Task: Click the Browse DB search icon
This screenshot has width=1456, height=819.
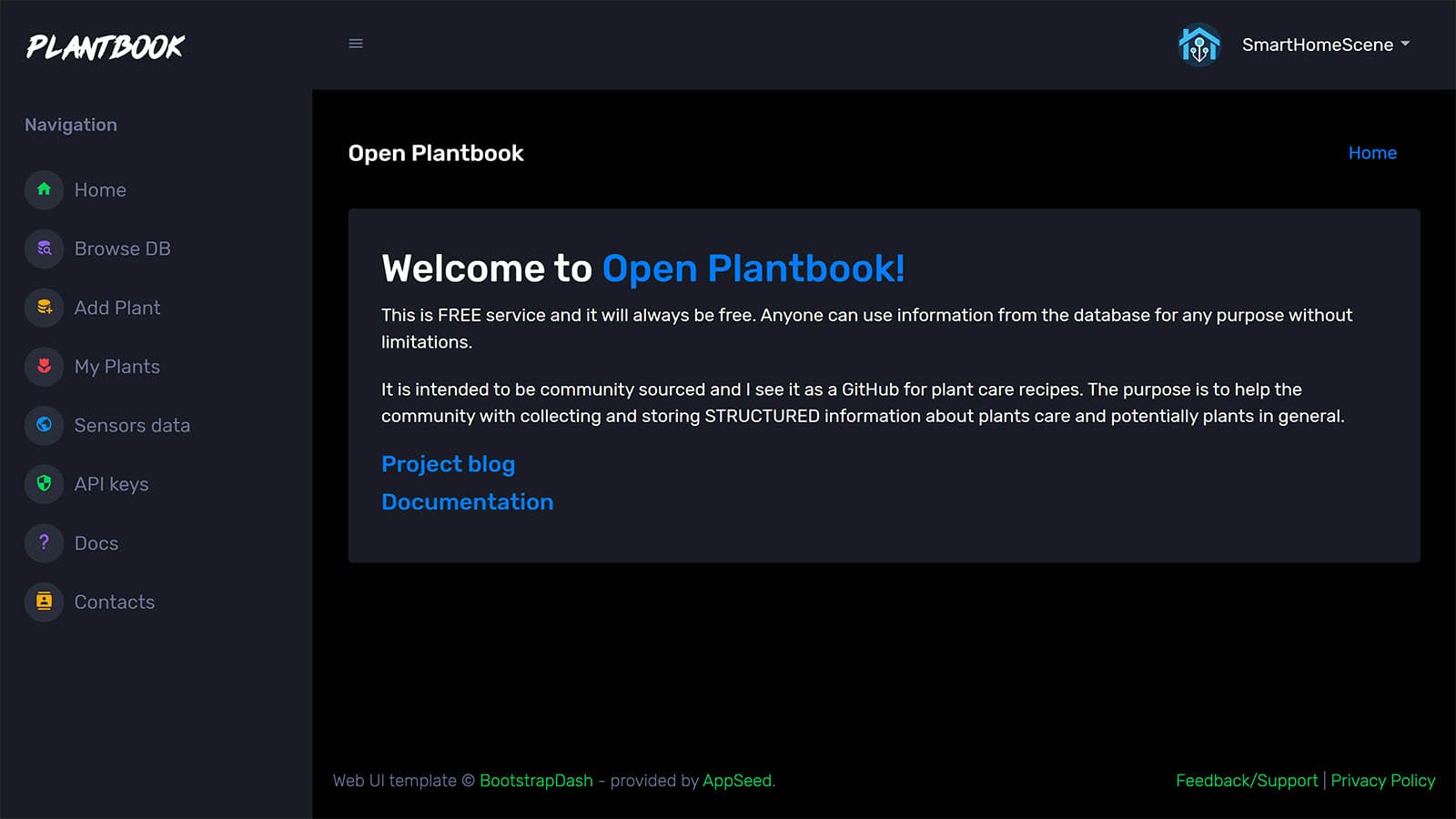Action: (x=44, y=248)
